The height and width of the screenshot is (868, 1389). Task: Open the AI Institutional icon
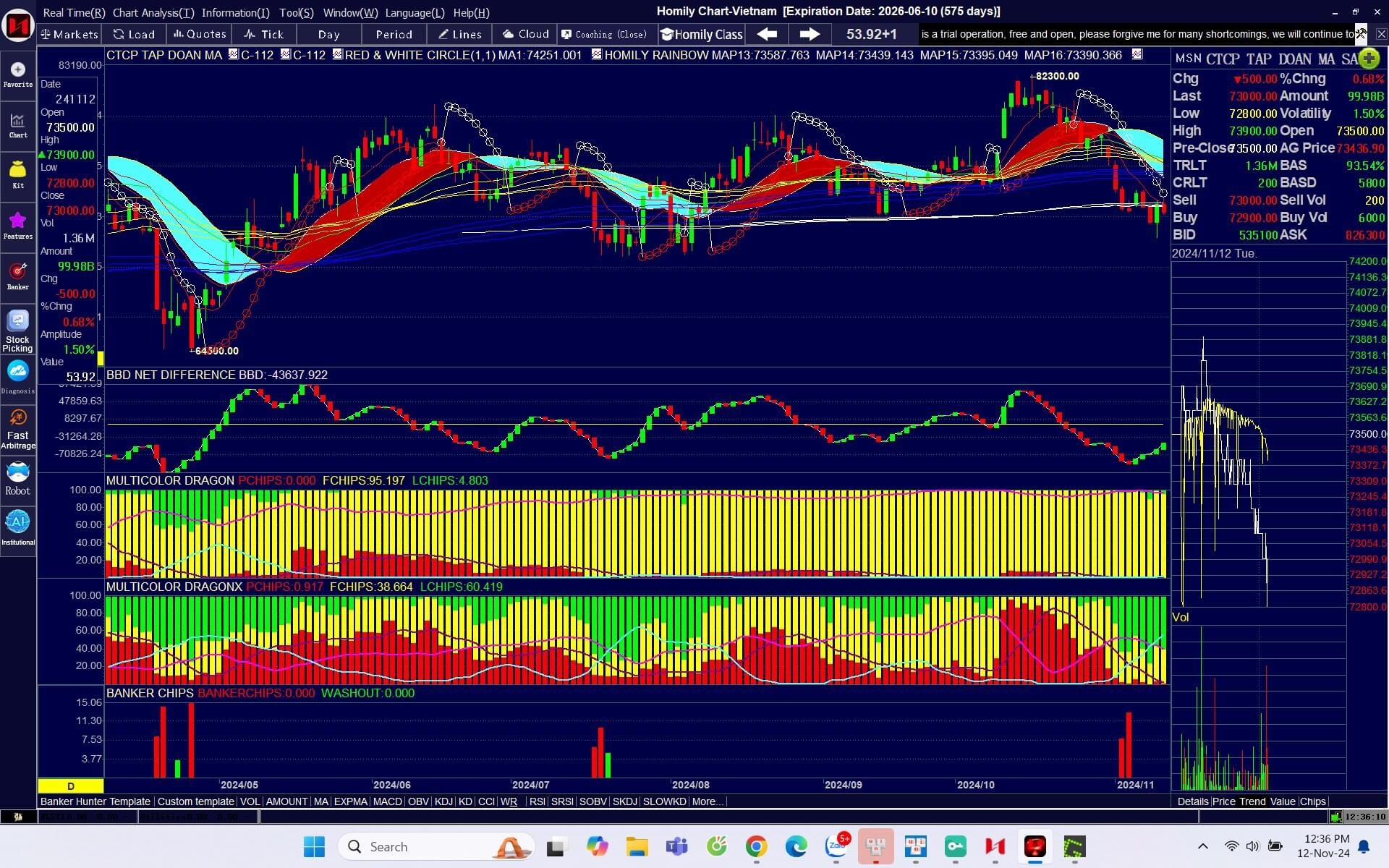17,528
